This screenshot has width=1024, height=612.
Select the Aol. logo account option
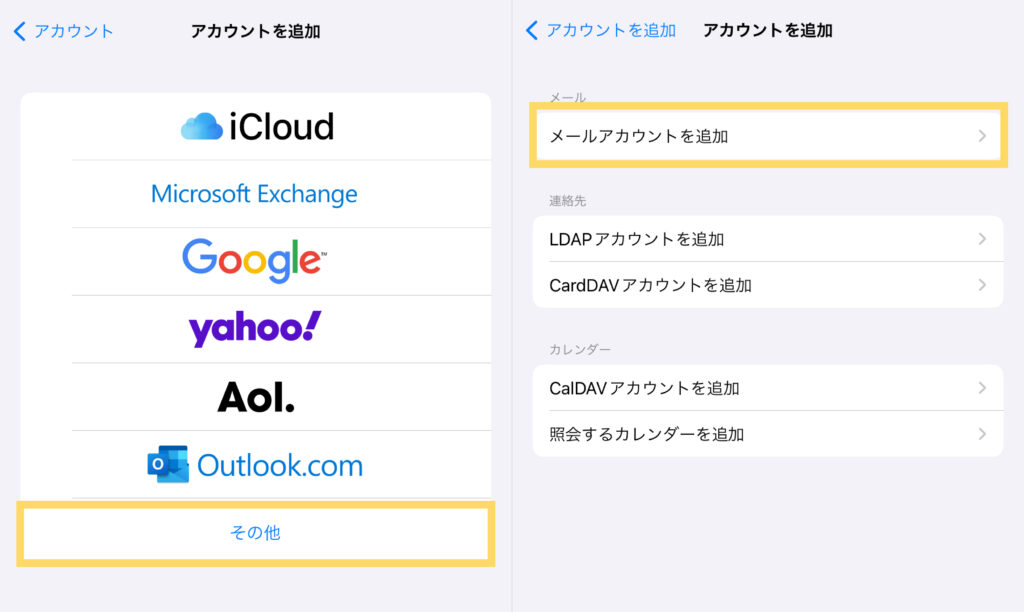[255, 397]
